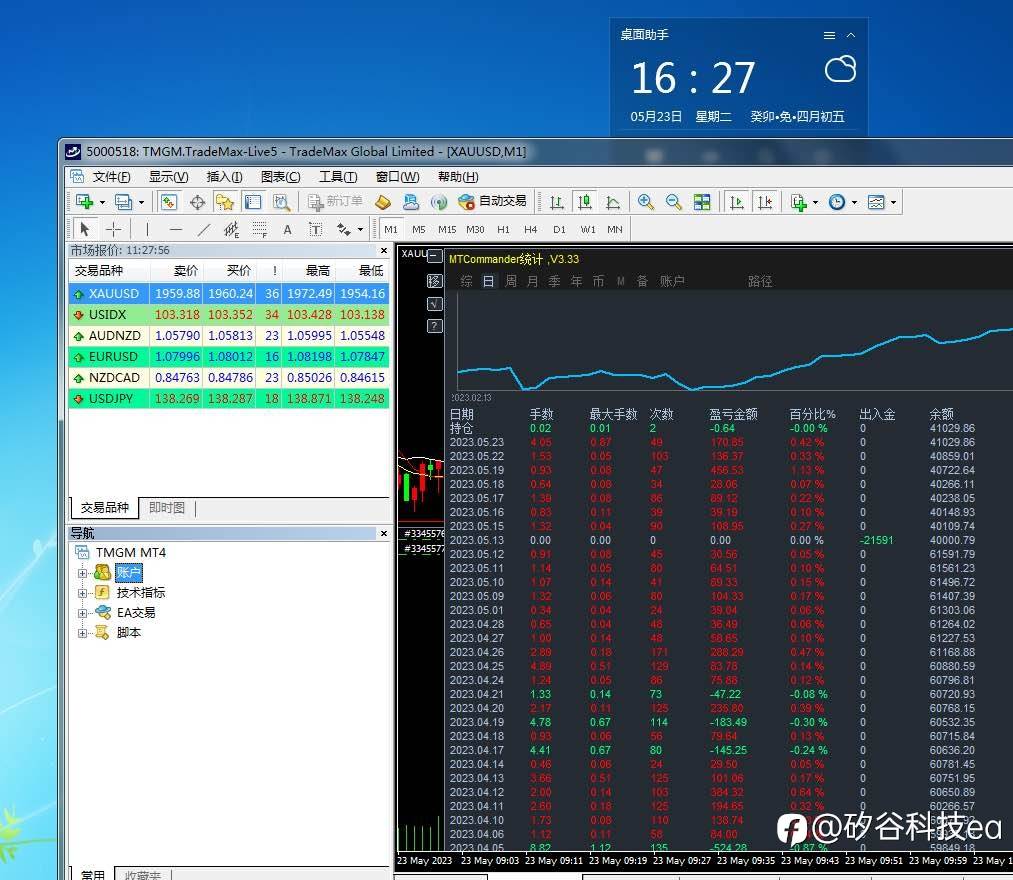The width and height of the screenshot is (1013, 880).
Task: Select the Fibonacci retracement tool
Action: click(260, 229)
